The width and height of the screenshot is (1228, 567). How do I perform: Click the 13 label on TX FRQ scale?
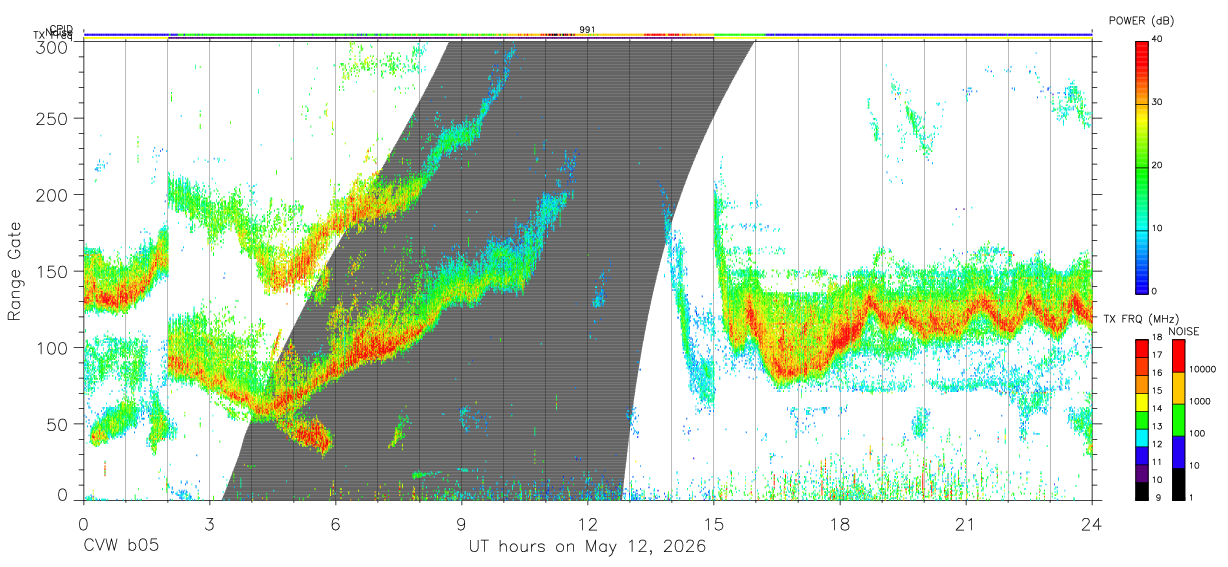point(1158,426)
